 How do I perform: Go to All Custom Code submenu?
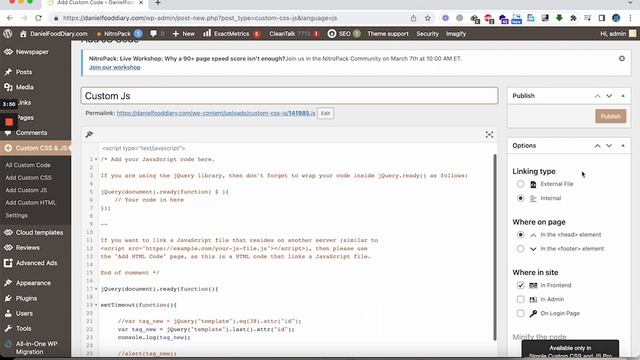(x=28, y=165)
